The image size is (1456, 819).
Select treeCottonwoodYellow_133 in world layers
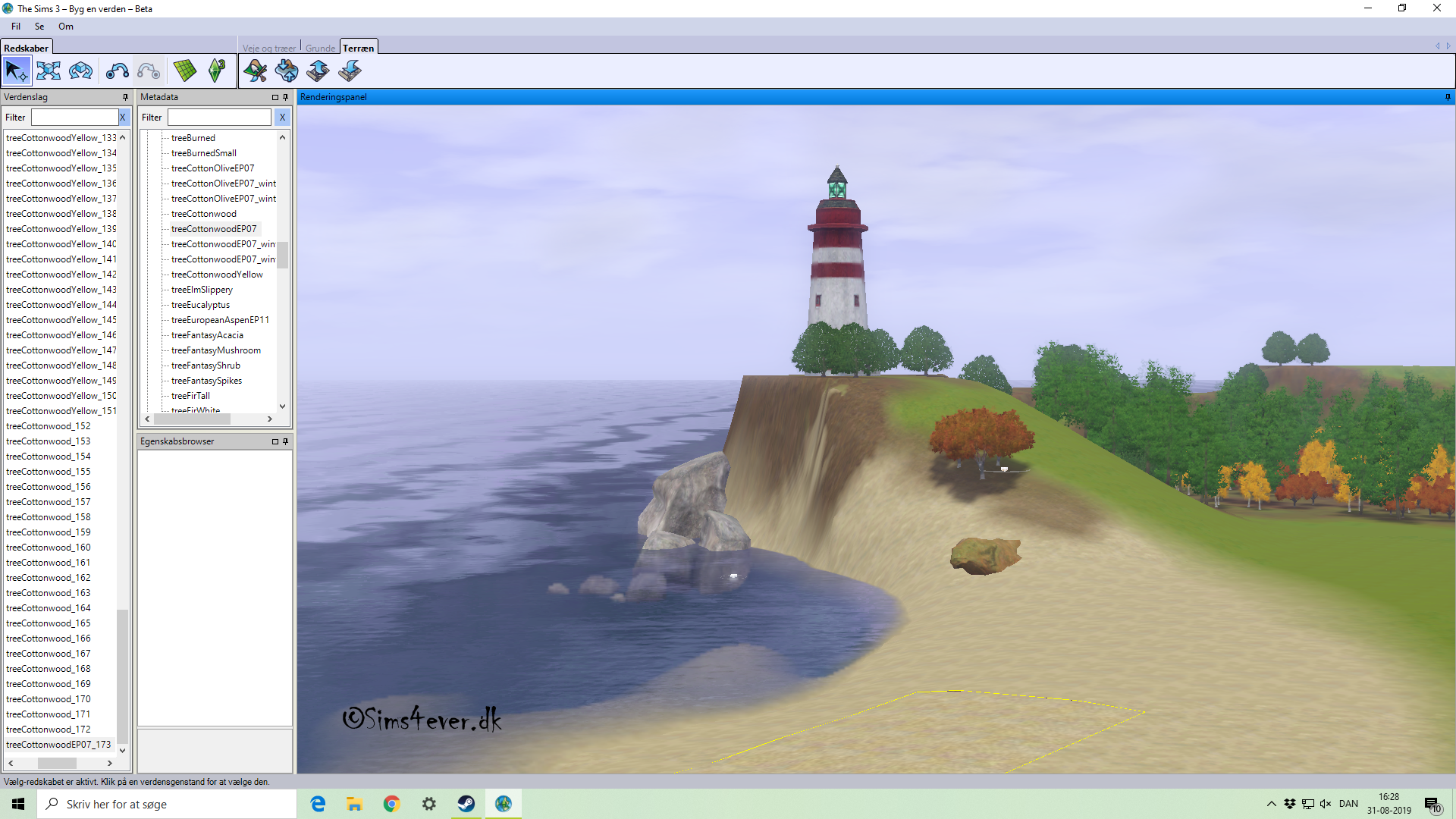point(61,138)
